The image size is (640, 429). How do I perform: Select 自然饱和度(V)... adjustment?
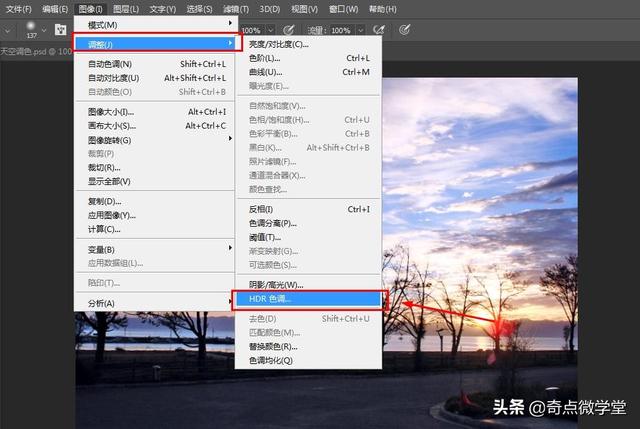pos(309,106)
